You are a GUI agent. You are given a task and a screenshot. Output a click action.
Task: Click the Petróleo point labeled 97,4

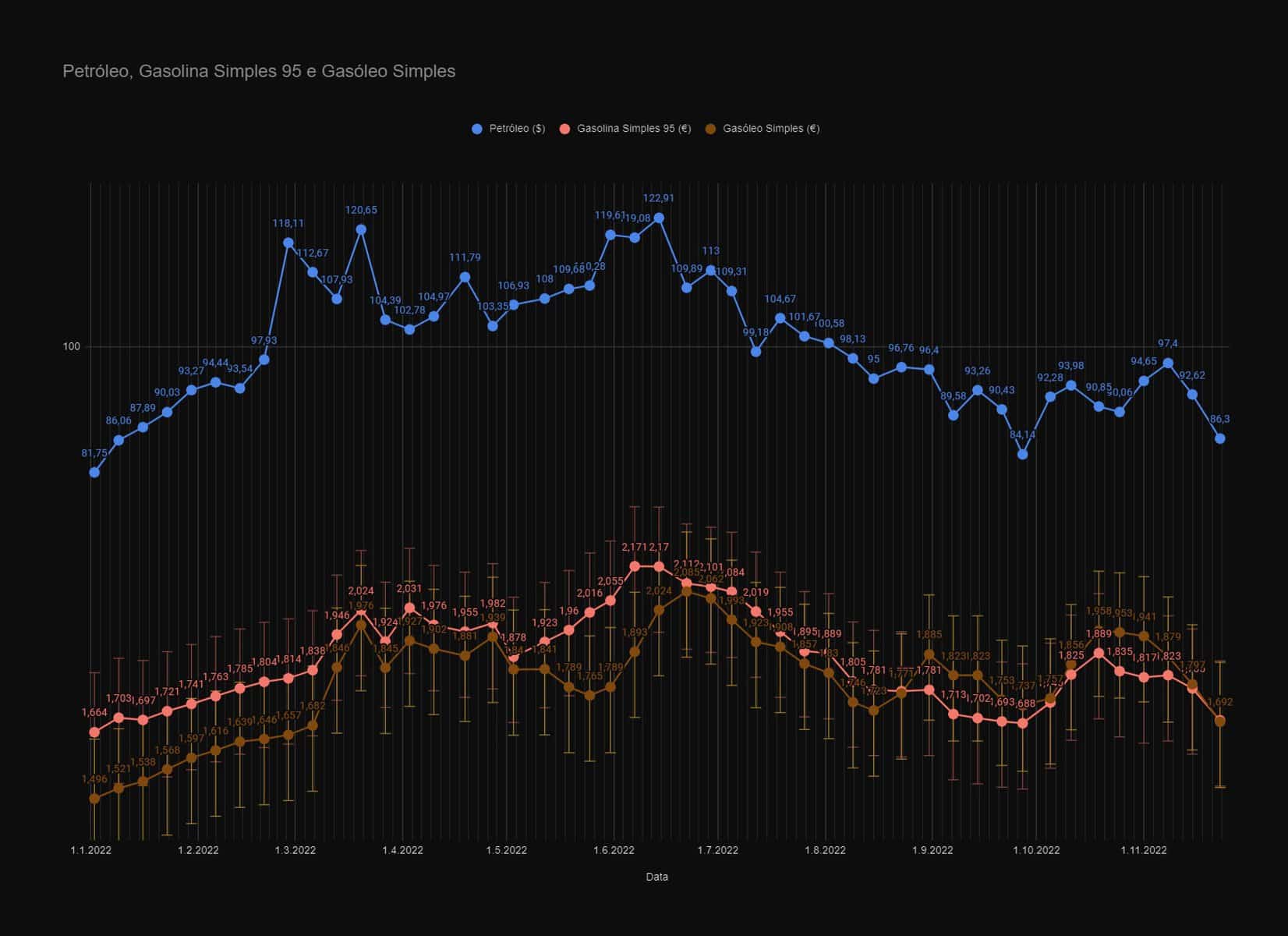point(1168,363)
